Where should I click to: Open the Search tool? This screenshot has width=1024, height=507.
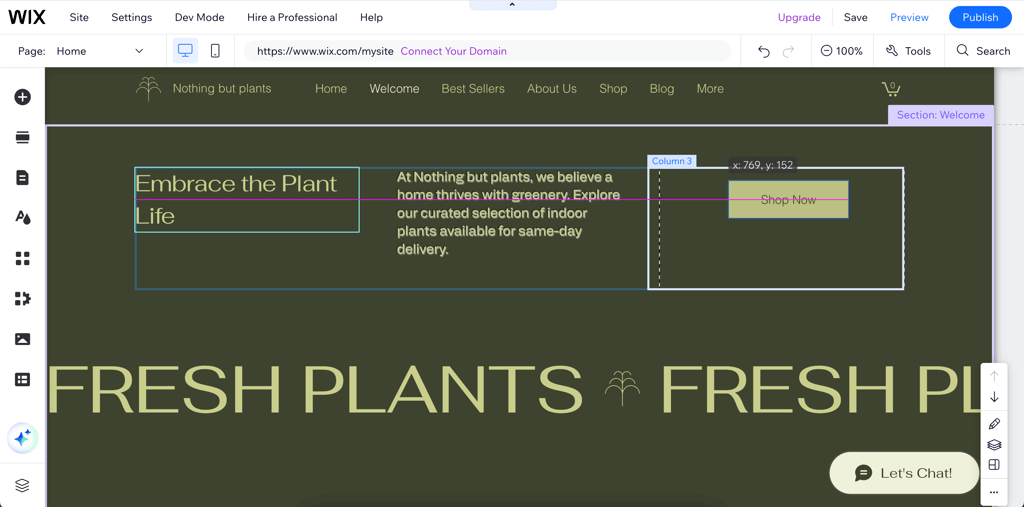pos(983,51)
